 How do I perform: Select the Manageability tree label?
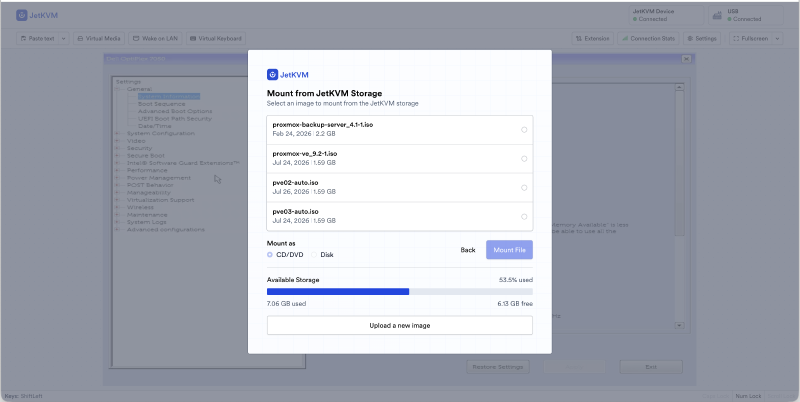click(148, 193)
